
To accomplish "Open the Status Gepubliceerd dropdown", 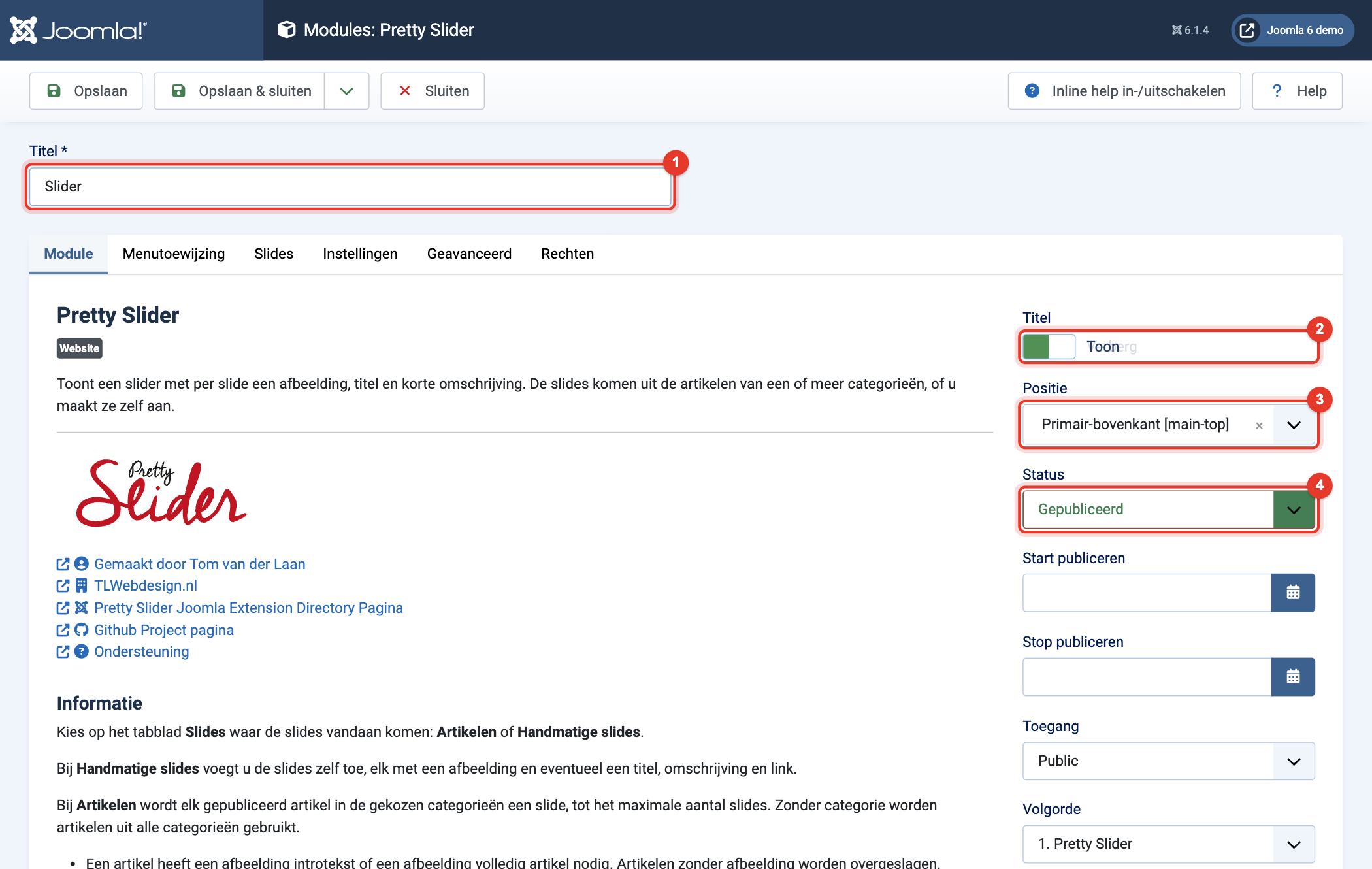I will coord(1169,509).
